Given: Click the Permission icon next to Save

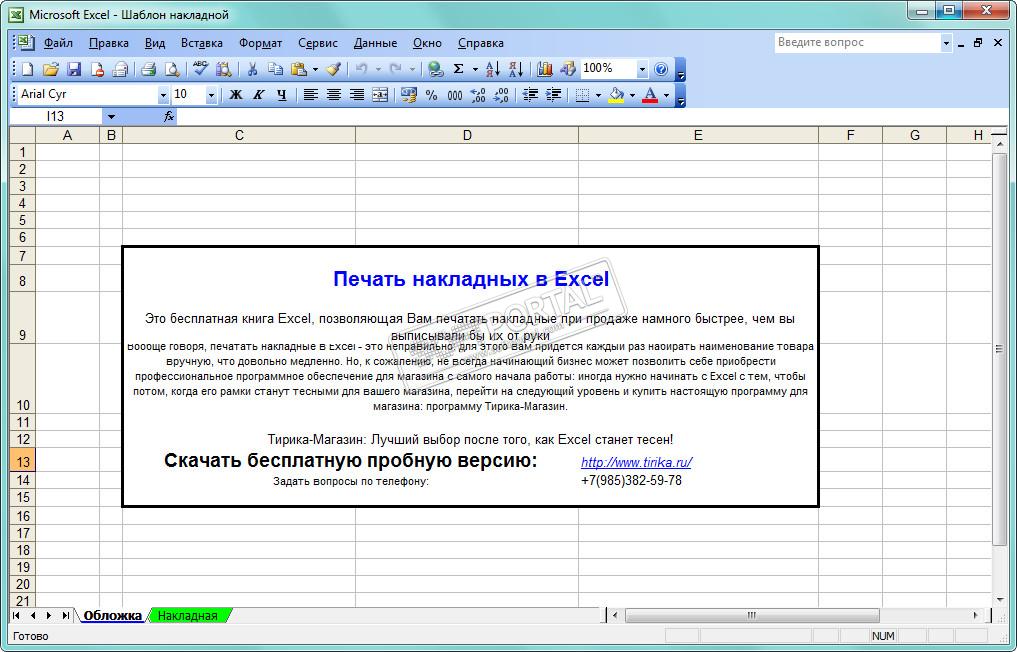Looking at the screenshot, I should click(97, 69).
